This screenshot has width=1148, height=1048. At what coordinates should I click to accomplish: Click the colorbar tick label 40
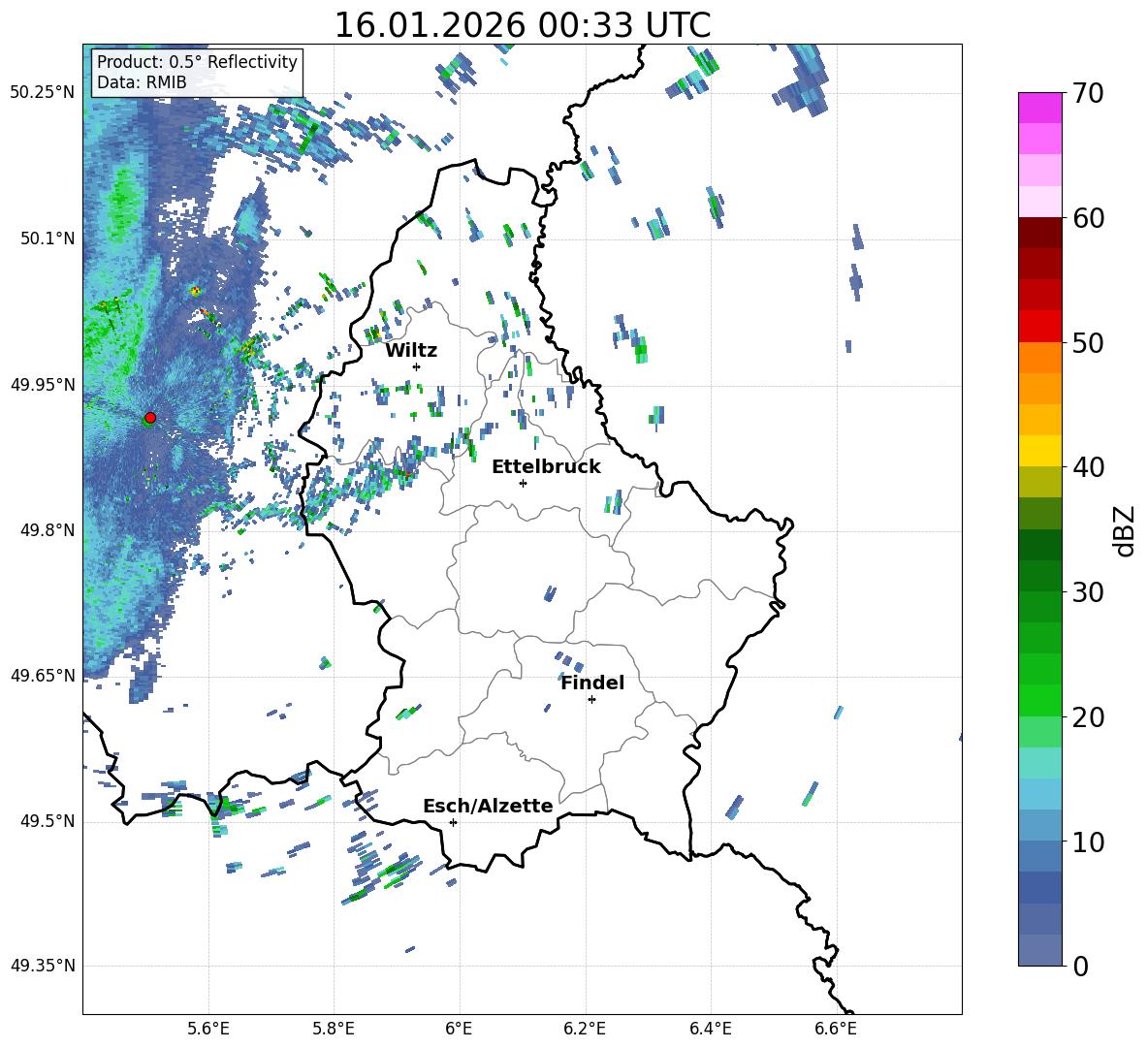click(1087, 467)
